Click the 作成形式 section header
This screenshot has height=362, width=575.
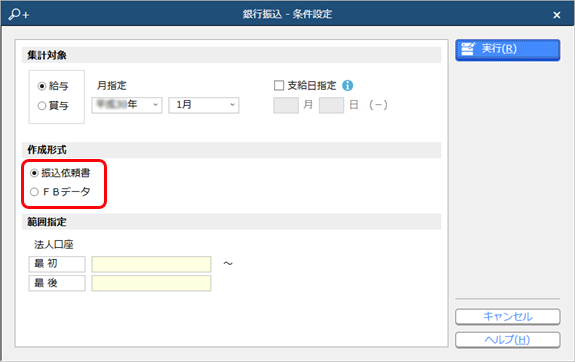click(x=231, y=150)
